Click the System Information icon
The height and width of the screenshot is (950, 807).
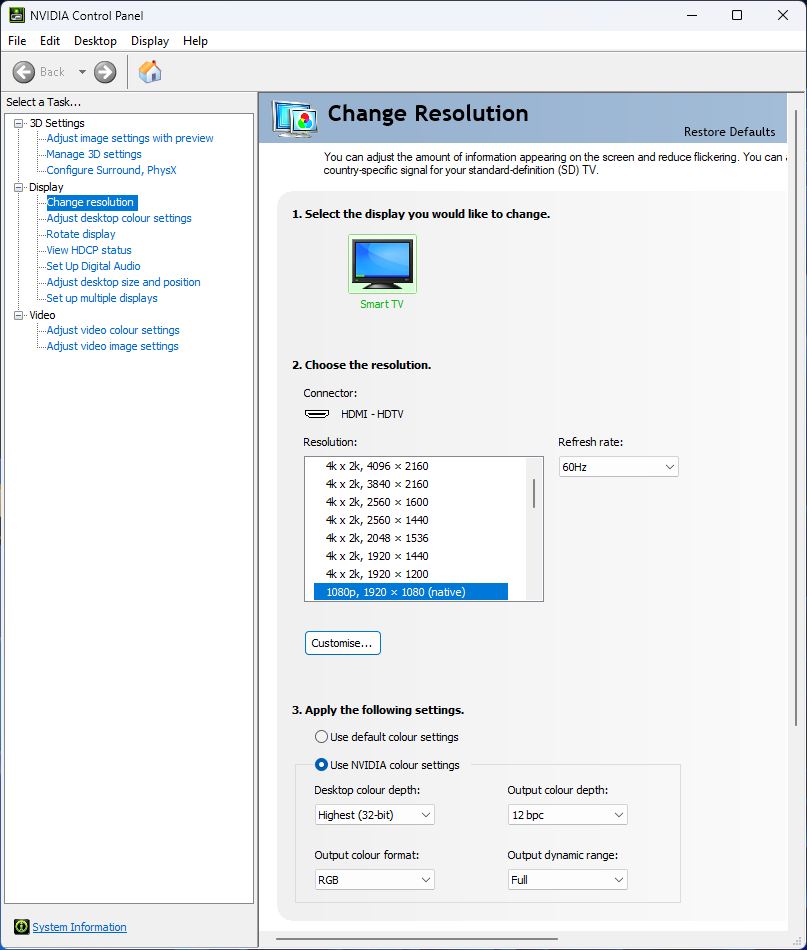pos(21,926)
